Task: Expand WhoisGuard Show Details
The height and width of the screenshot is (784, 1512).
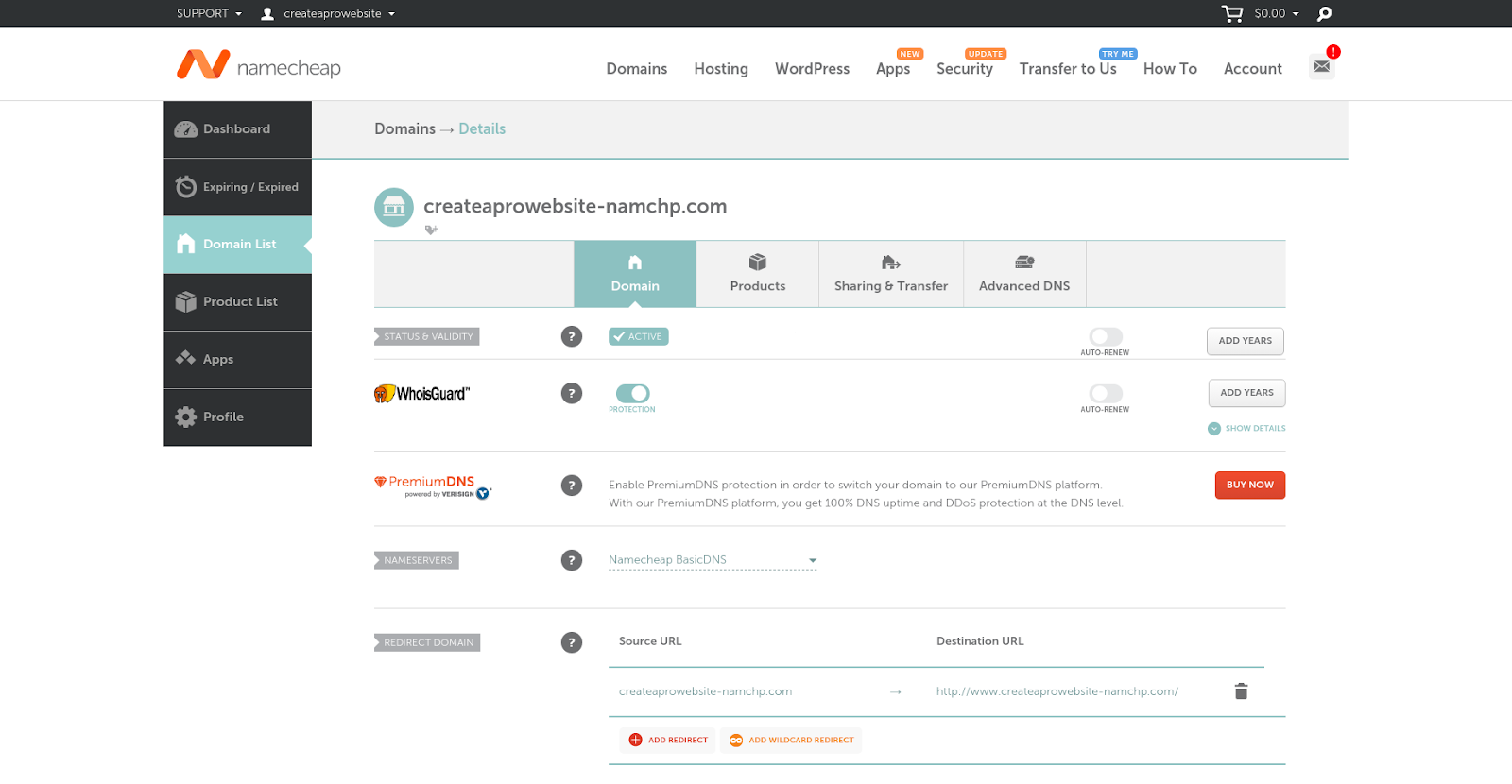Action: [x=1246, y=429]
